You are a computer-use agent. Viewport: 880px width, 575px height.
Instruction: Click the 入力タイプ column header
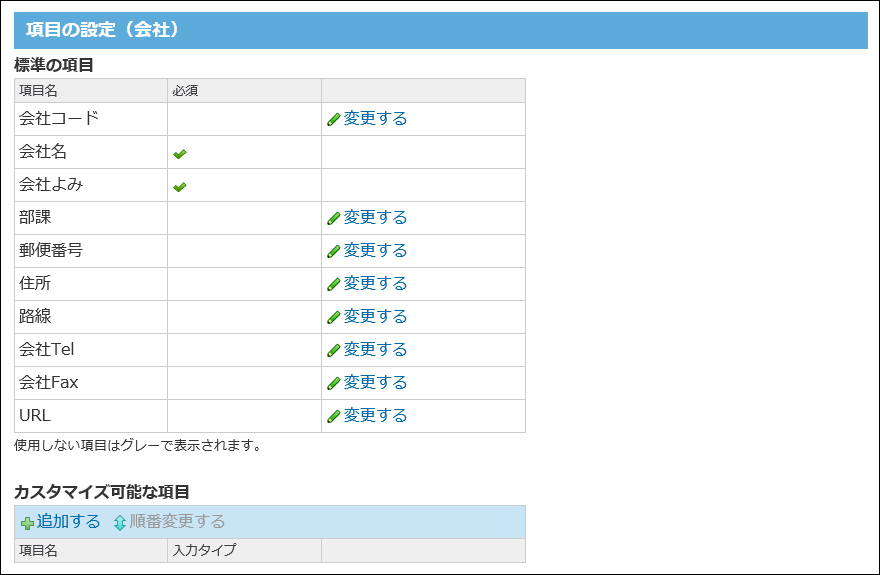[x=204, y=550]
